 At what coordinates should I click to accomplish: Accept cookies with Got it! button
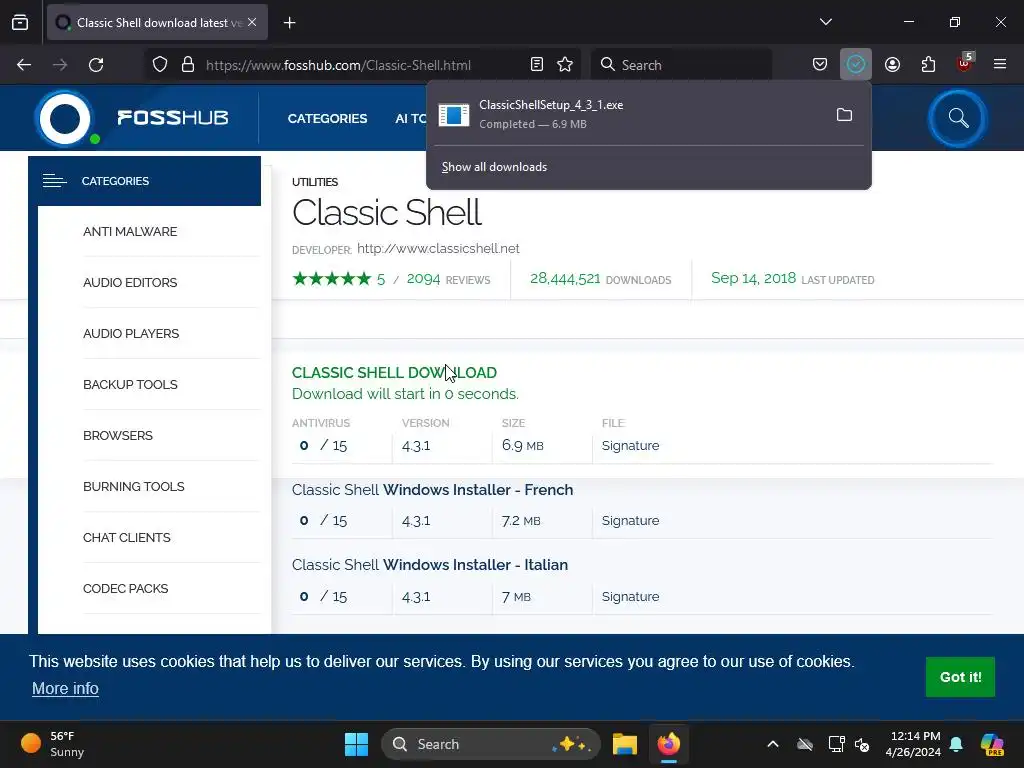960,677
